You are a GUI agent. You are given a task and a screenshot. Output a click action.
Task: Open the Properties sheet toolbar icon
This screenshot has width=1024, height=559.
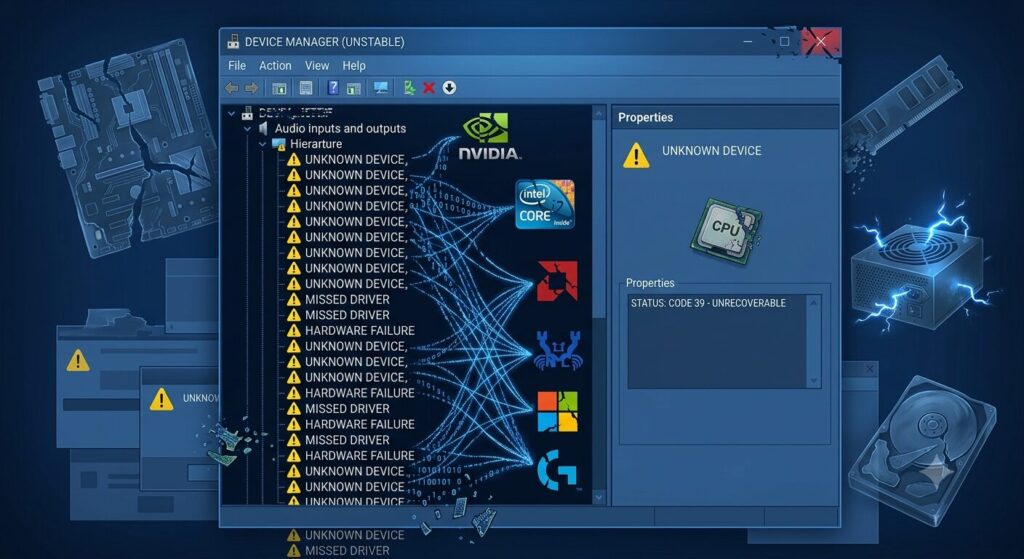coord(305,88)
